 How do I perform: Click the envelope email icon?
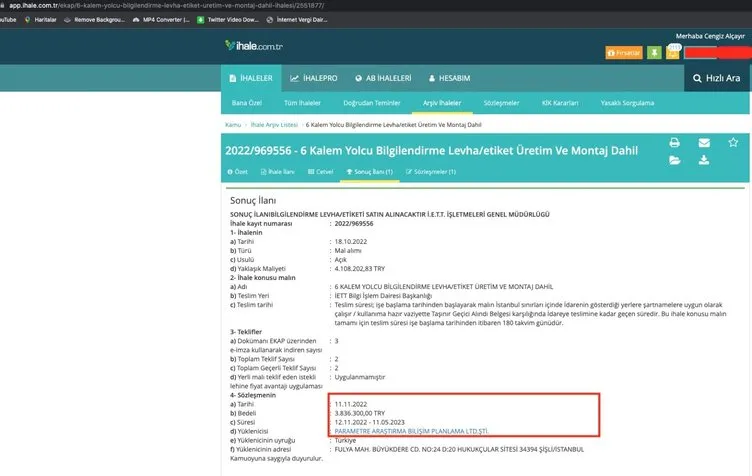(x=704, y=143)
